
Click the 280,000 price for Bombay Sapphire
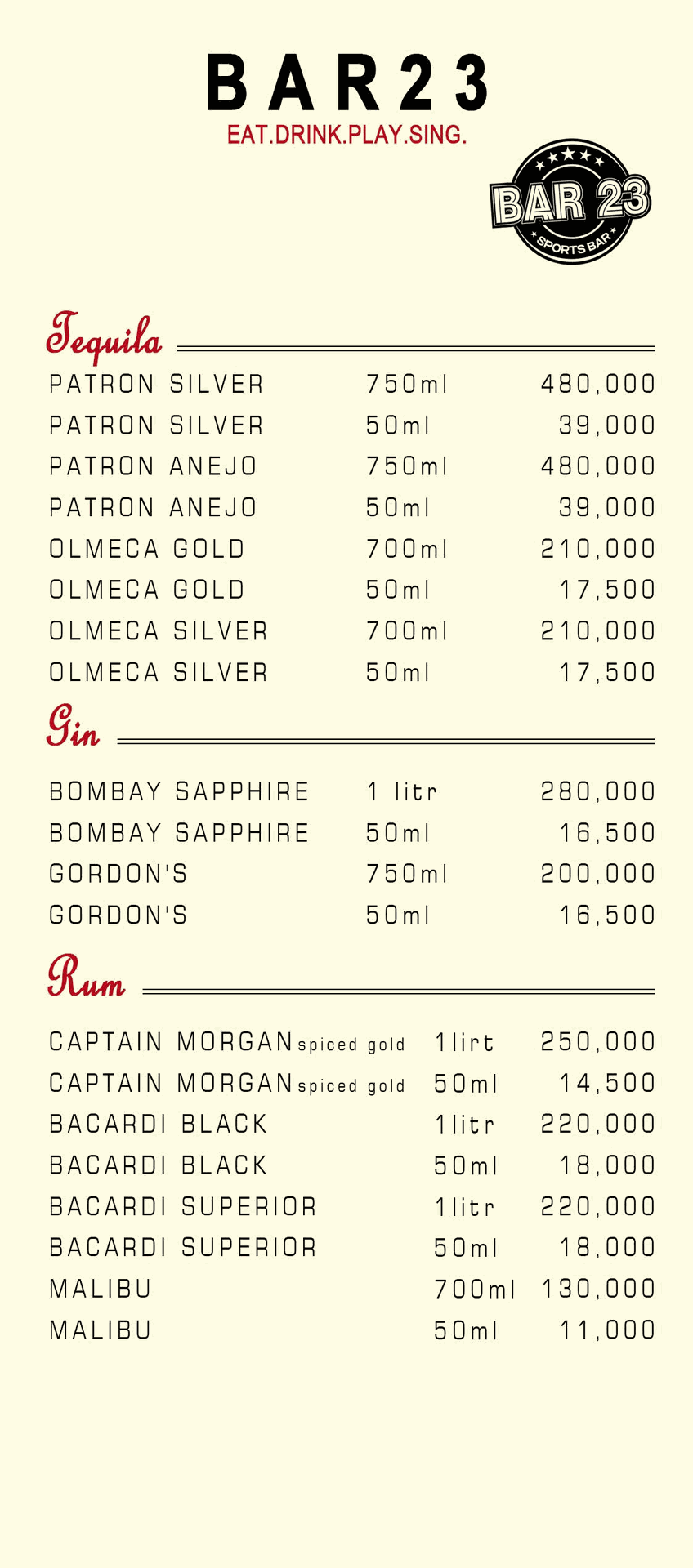598,791
